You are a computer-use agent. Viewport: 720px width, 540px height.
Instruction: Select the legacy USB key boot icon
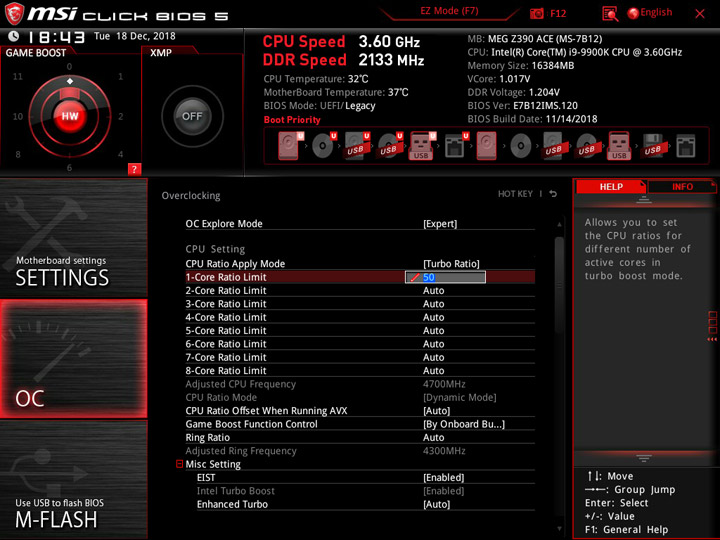pyautogui.click(x=619, y=146)
